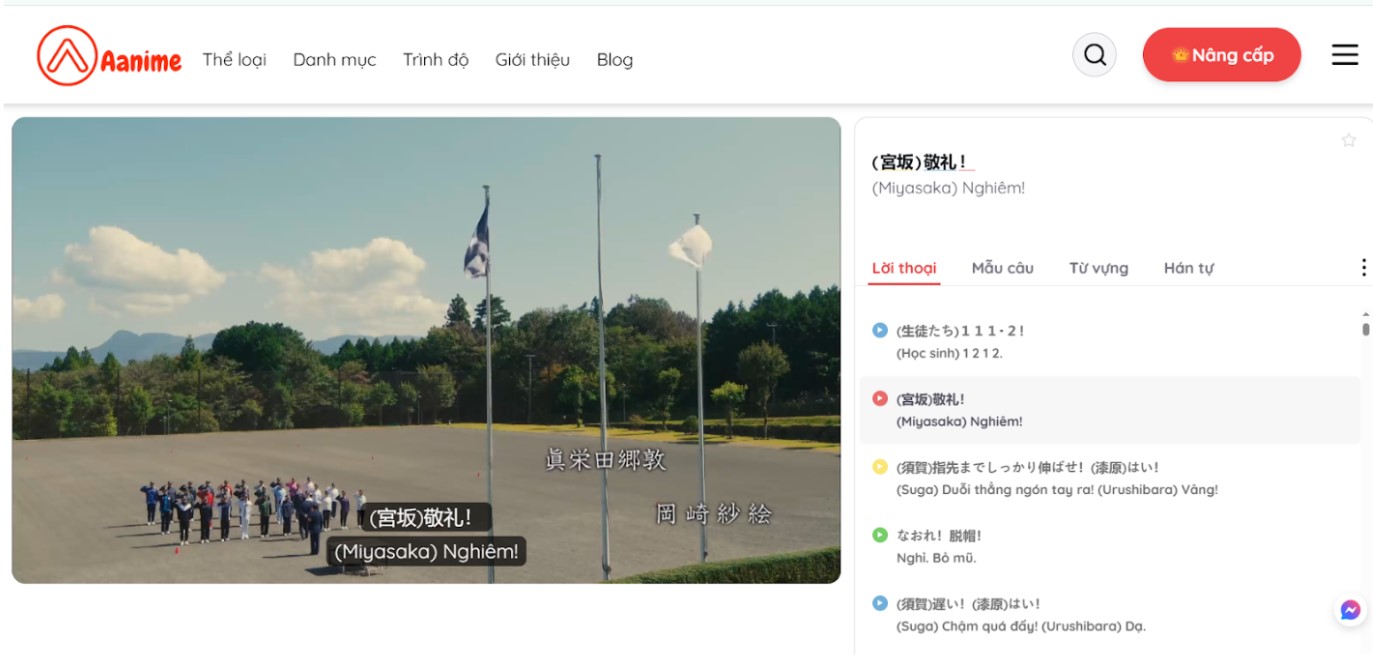Play the green なおれ！脱帽！ line
Image resolution: width=1373 pixels, height=659 pixels.
(880, 535)
